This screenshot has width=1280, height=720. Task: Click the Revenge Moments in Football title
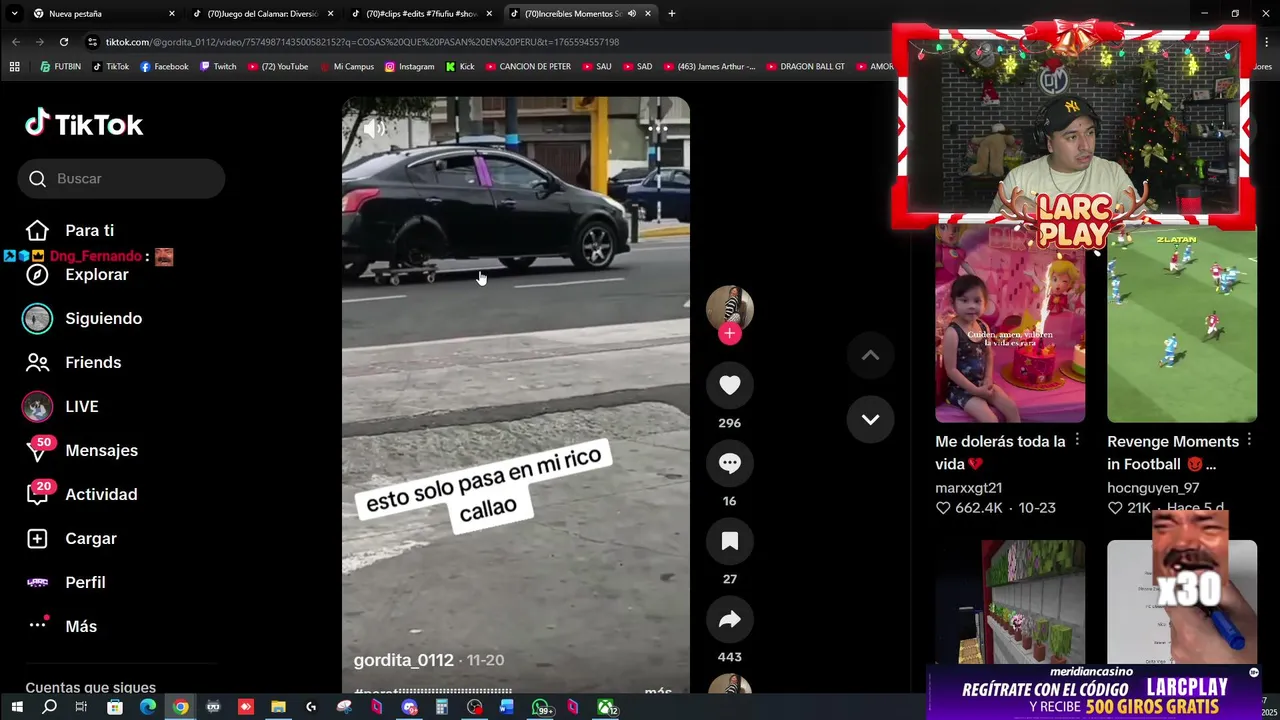pyautogui.click(x=1173, y=452)
